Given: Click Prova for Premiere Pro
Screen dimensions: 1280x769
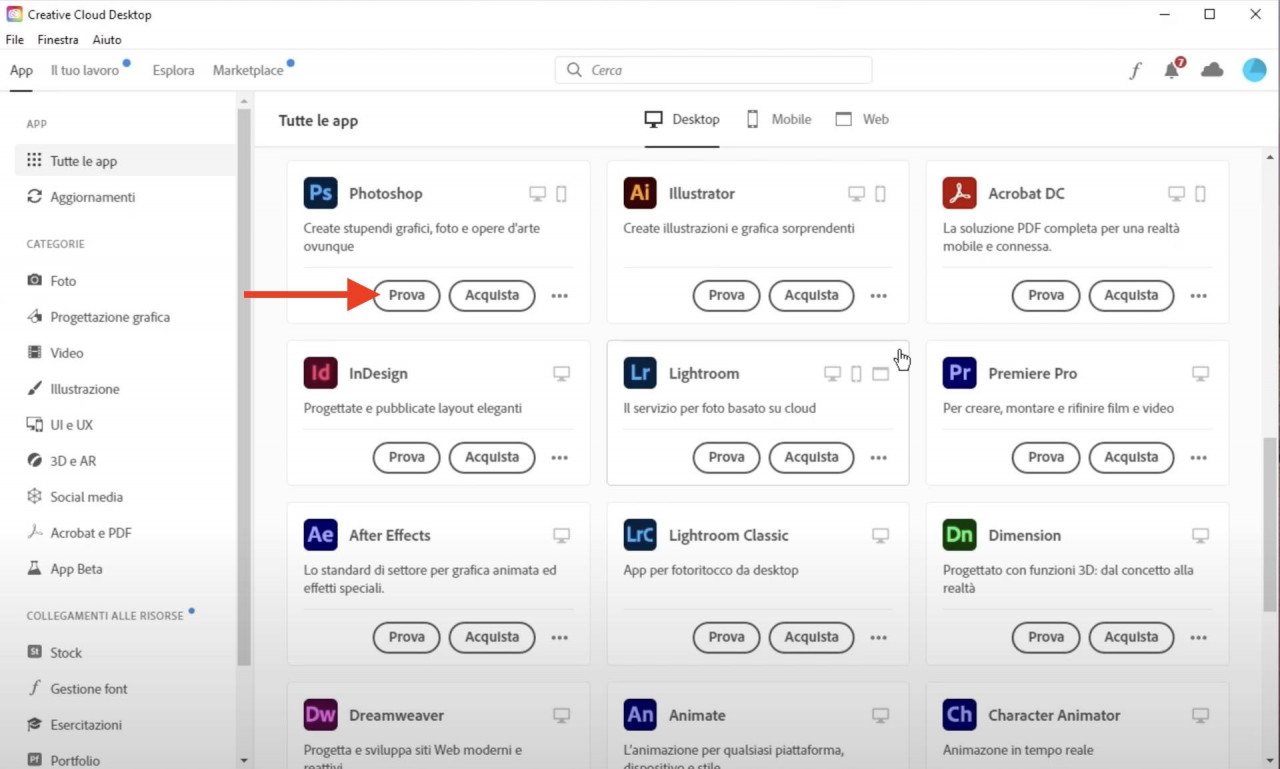Looking at the screenshot, I should pyautogui.click(x=1046, y=457).
